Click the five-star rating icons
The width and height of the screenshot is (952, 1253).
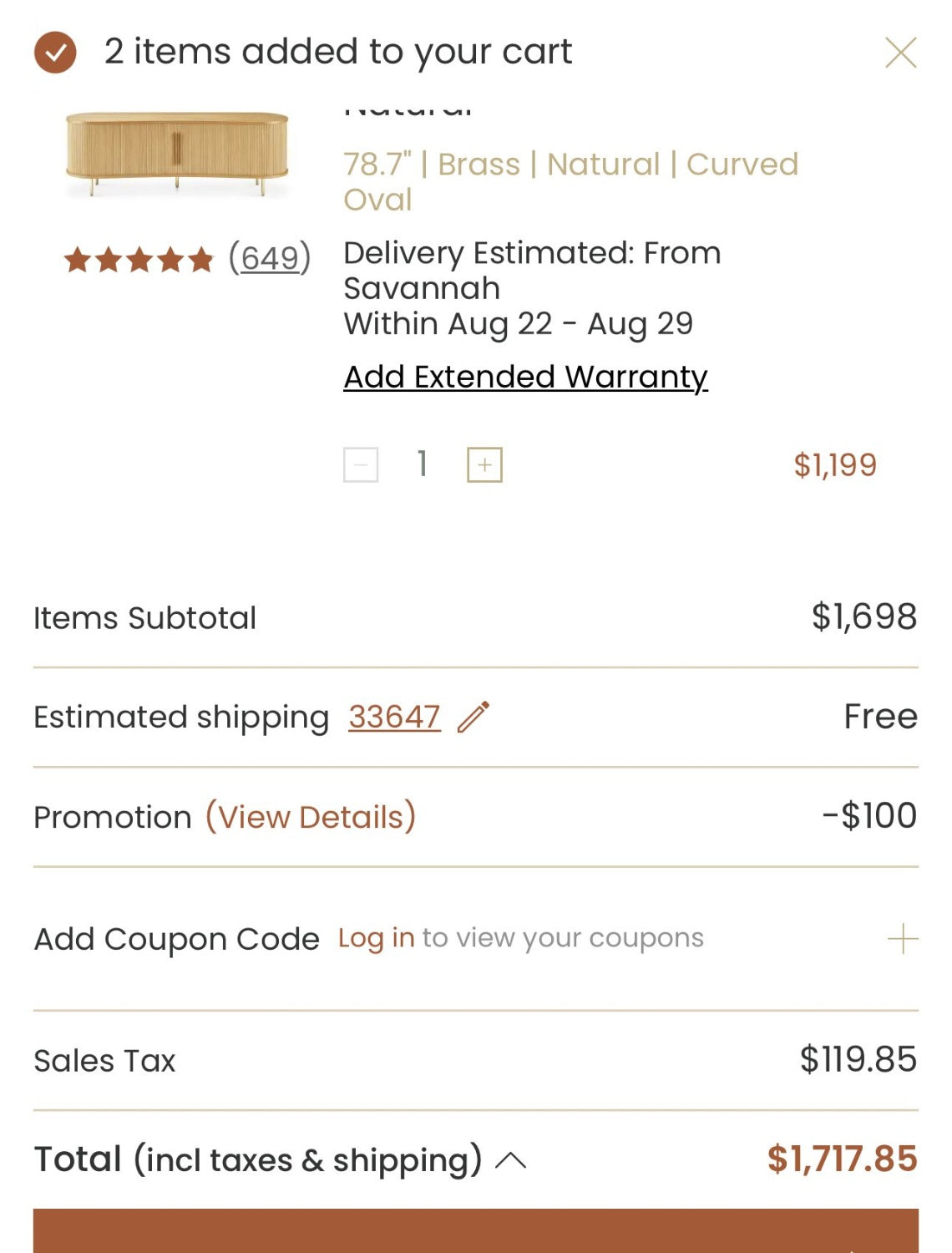pyautogui.click(x=139, y=260)
